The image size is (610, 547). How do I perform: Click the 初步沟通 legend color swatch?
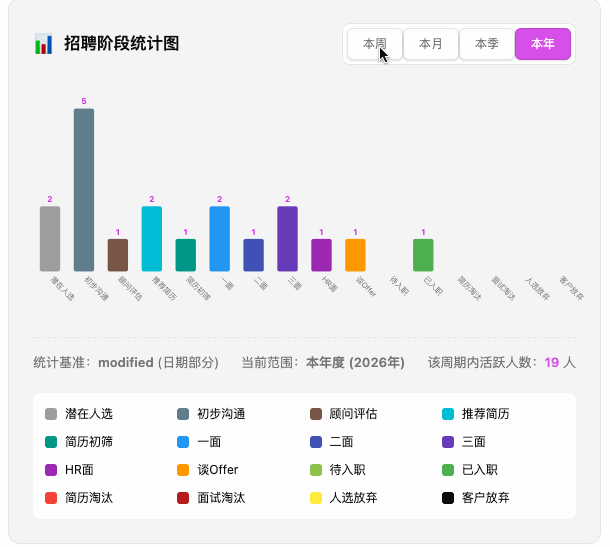tap(183, 414)
